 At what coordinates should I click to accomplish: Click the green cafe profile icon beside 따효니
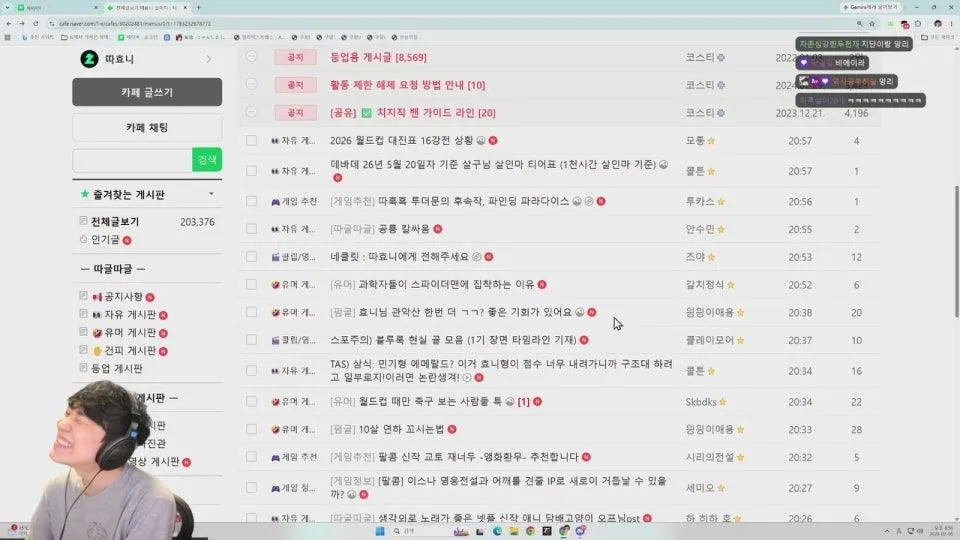[89, 59]
